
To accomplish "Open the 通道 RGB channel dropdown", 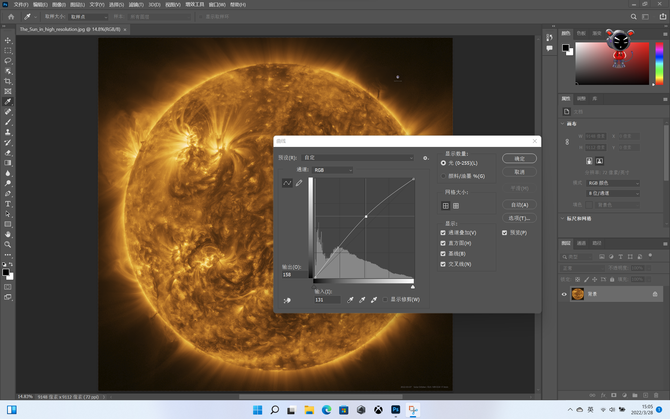I will coord(333,170).
